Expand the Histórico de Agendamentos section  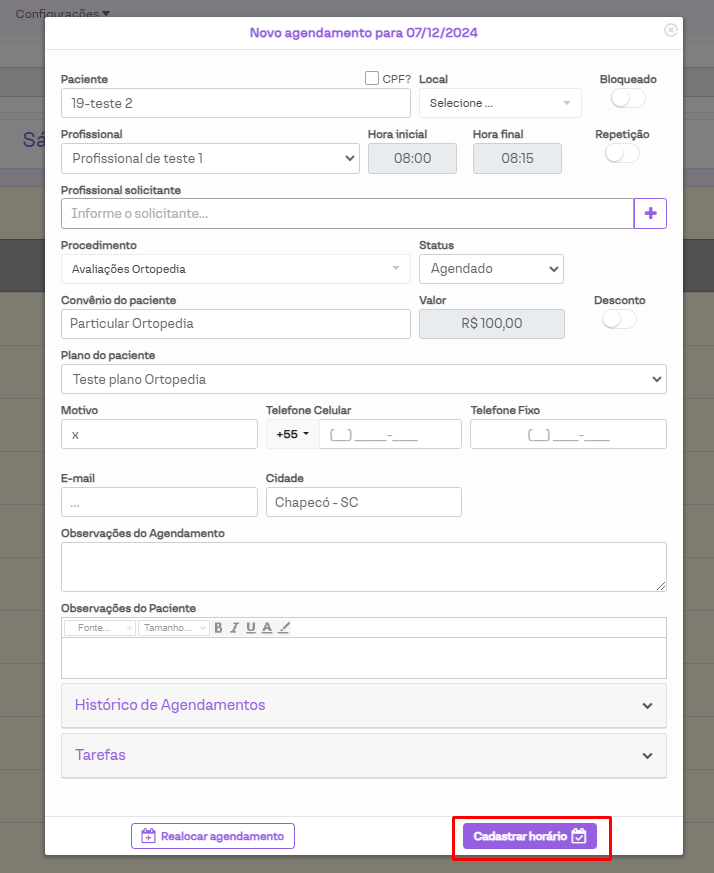pos(364,705)
